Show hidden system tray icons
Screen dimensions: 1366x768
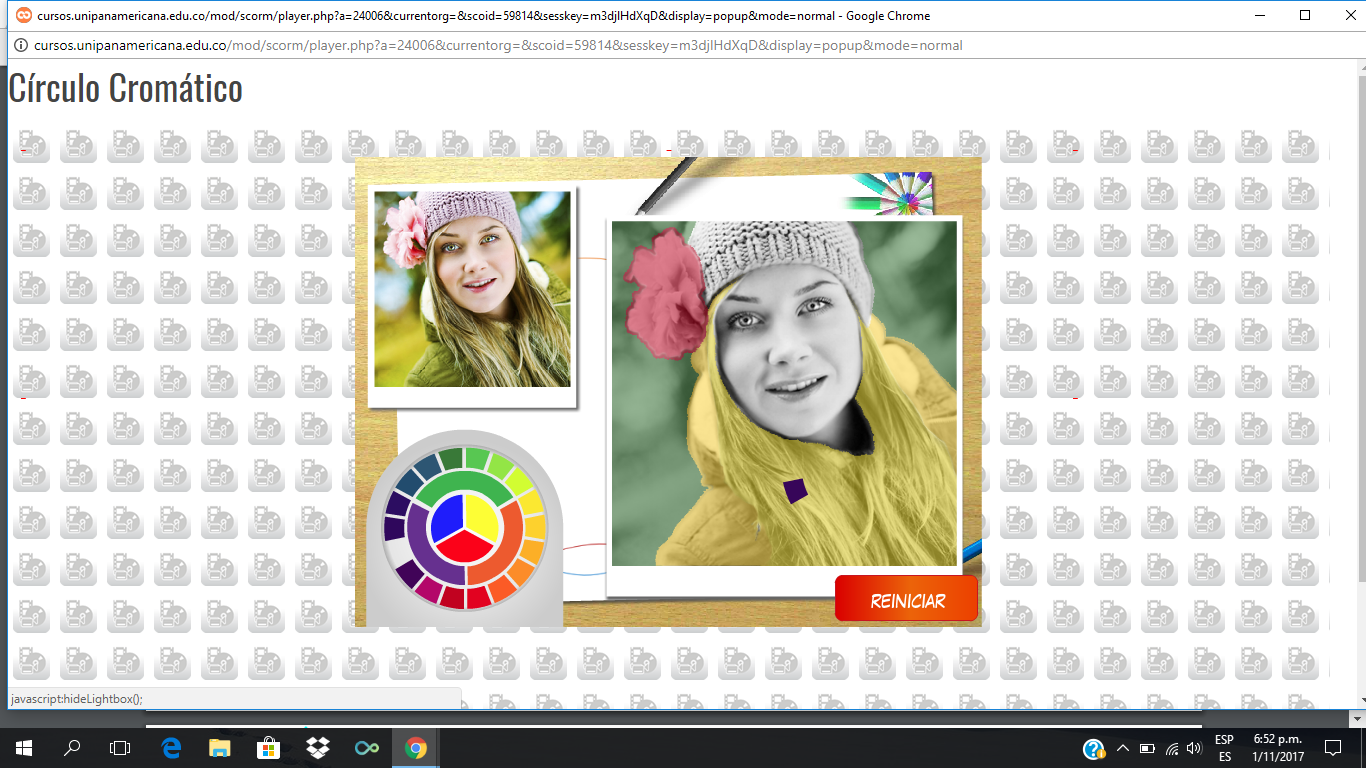point(1122,748)
